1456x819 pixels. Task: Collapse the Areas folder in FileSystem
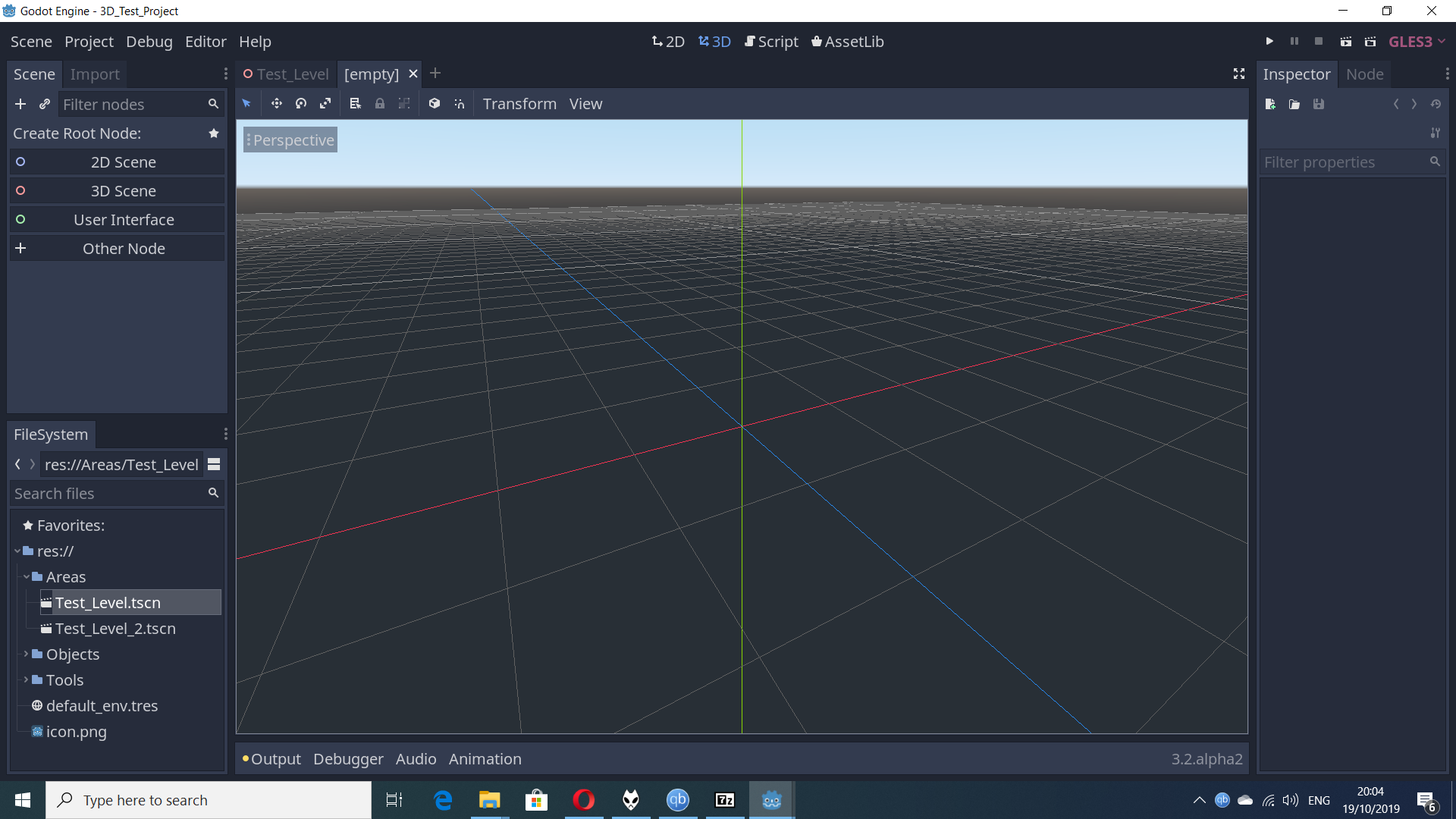tap(27, 576)
